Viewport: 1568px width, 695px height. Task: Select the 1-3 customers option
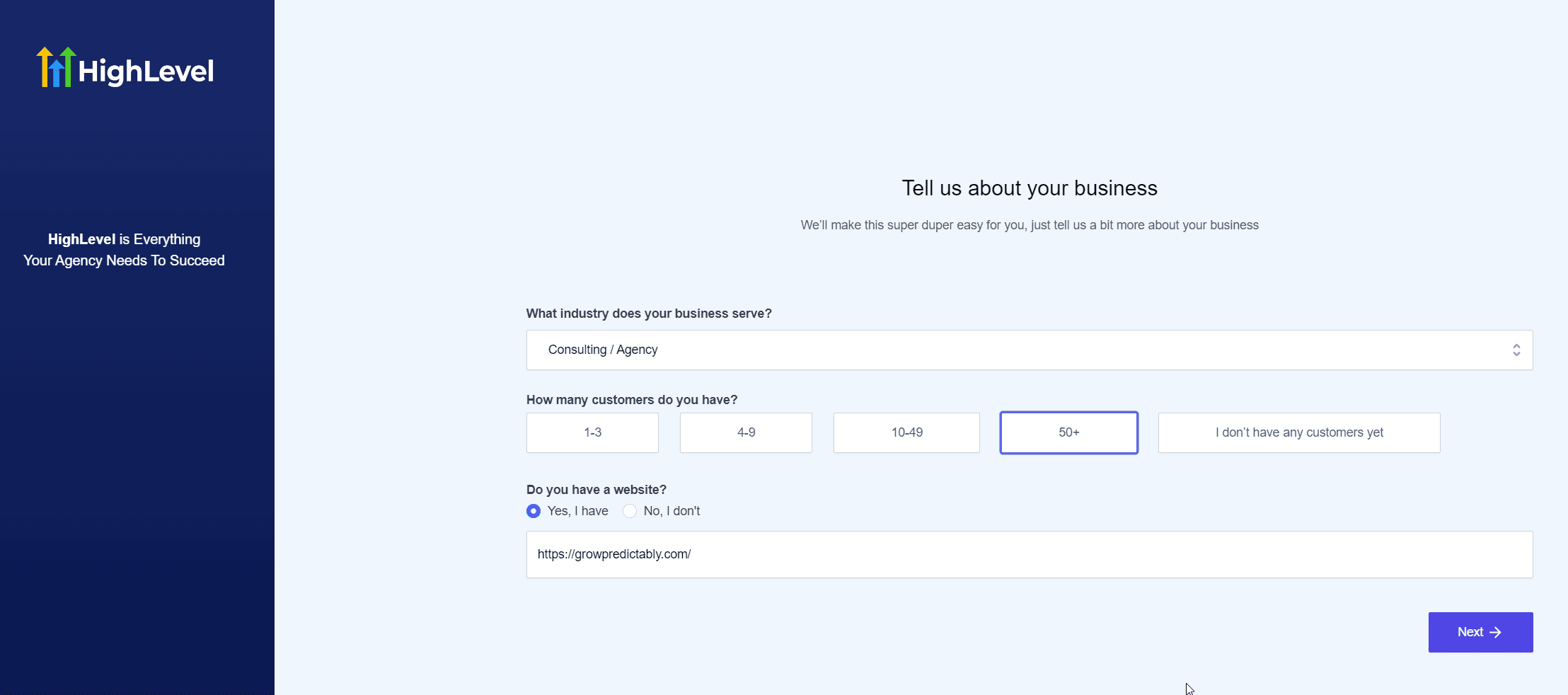click(x=592, y=432)
